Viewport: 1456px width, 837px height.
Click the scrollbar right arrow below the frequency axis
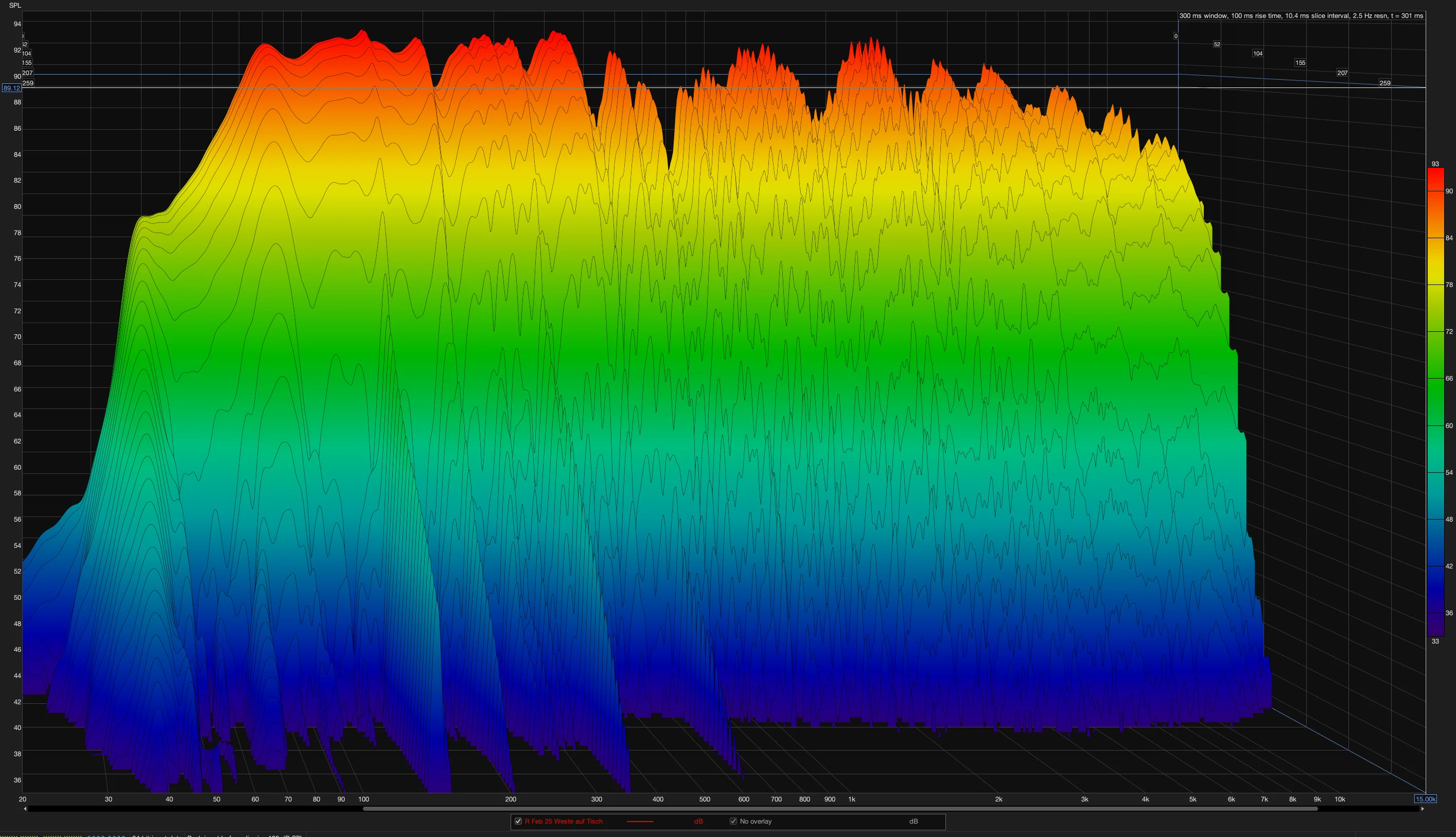click(1423, 809)
